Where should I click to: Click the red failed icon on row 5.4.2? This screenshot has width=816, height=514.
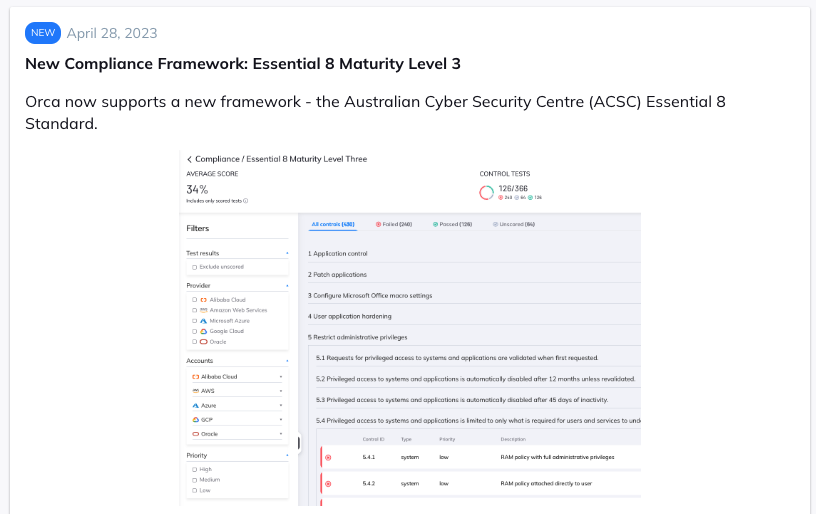point(328,484)
